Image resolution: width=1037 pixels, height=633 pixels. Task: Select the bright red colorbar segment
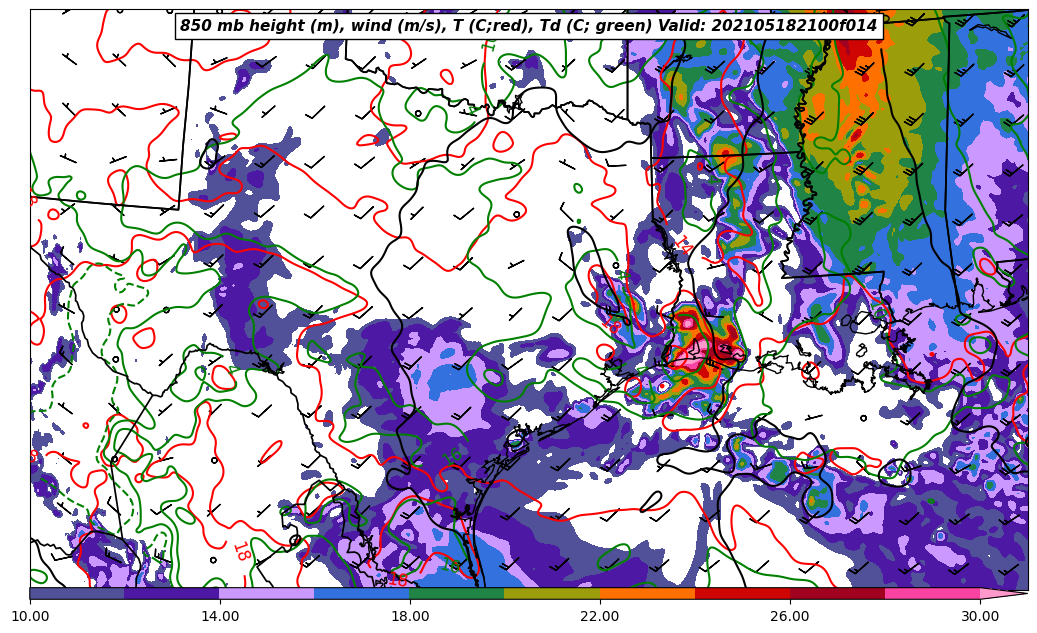(x=741, y=594)
